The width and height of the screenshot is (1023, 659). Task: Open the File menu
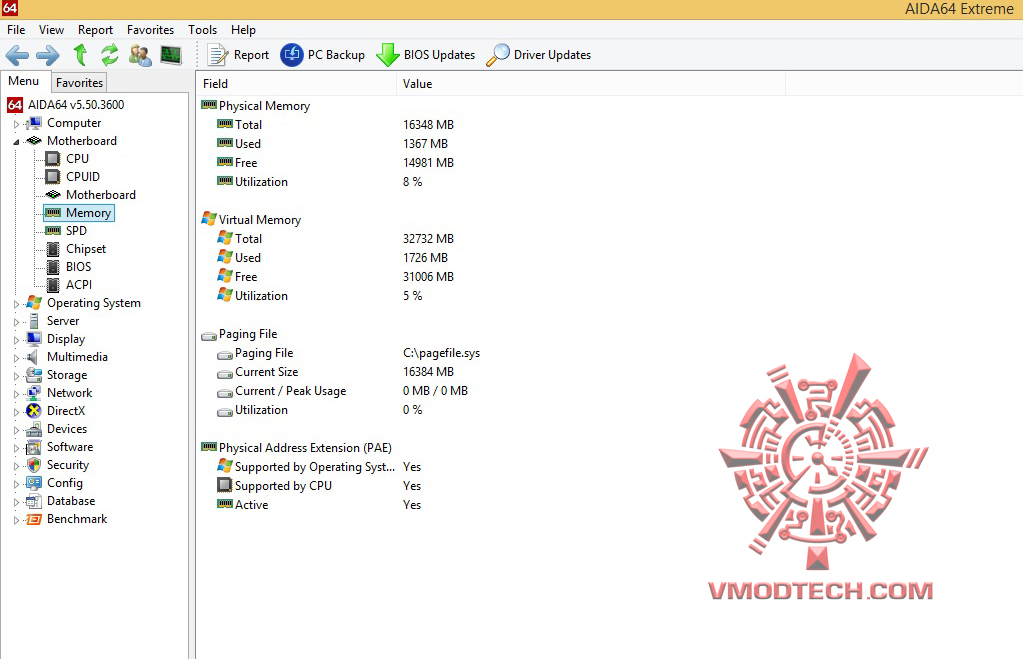coord(16,30)
